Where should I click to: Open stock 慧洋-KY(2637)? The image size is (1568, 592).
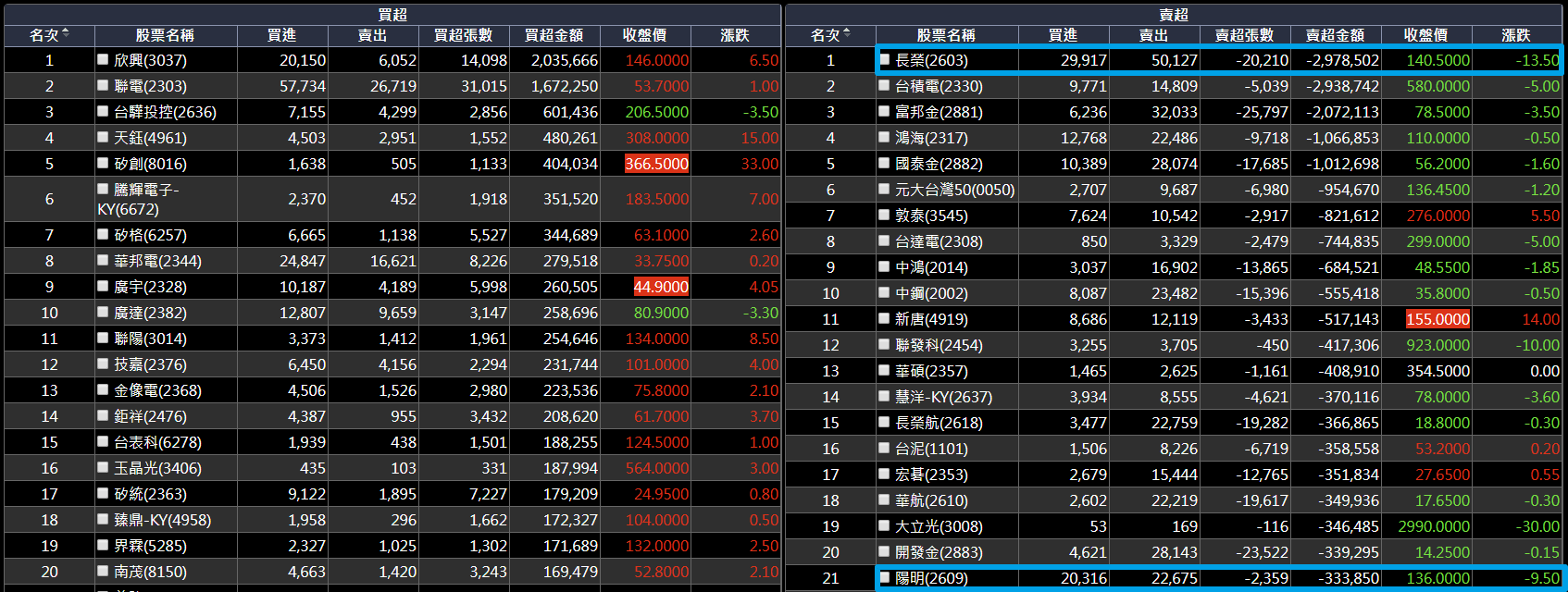pyautogui.click(x=943, y=396)
